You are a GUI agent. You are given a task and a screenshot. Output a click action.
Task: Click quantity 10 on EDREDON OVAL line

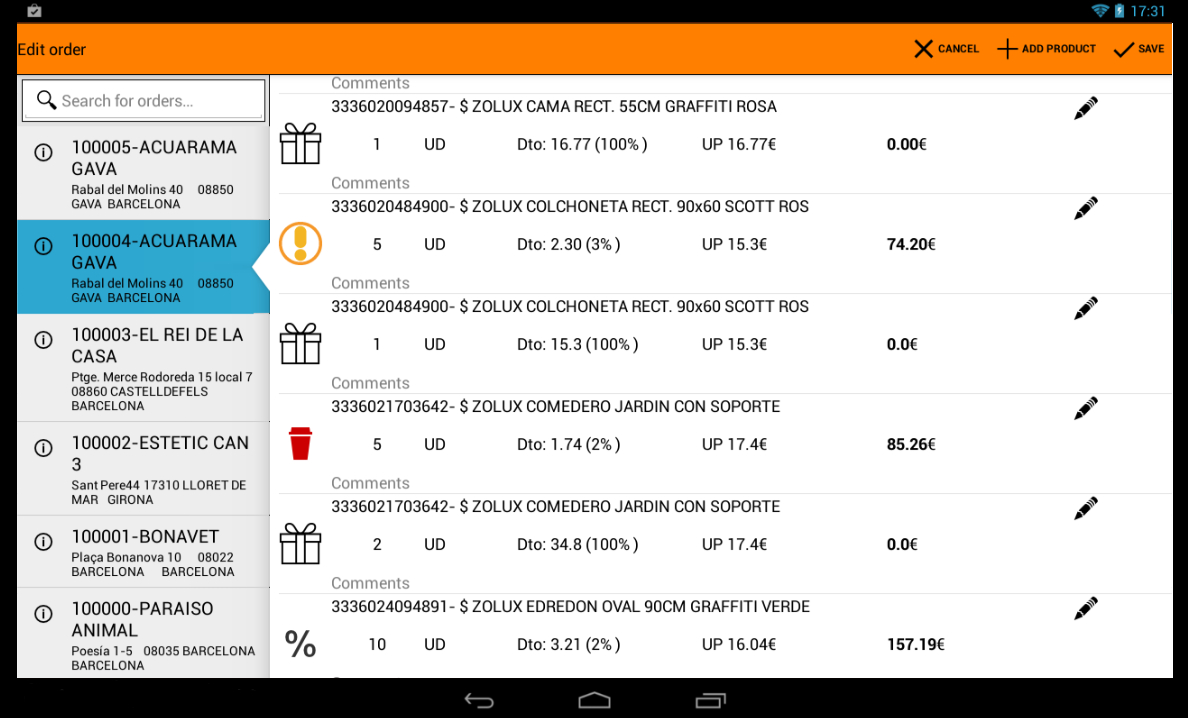[x=377, y=645]
